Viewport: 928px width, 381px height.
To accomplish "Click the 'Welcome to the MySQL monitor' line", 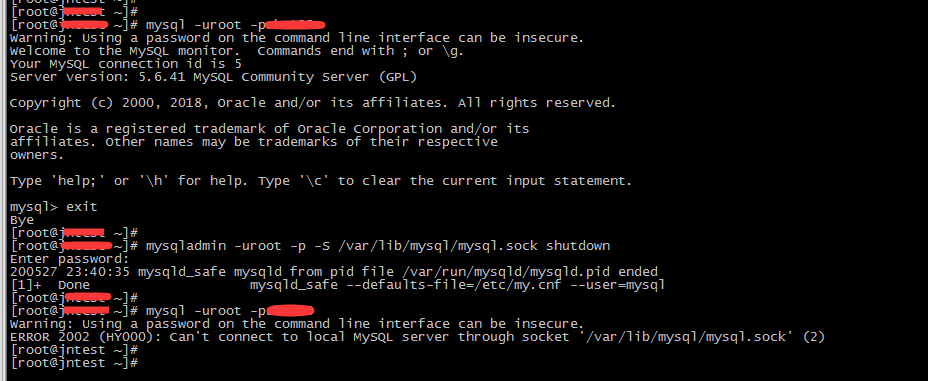I will 237,50.
